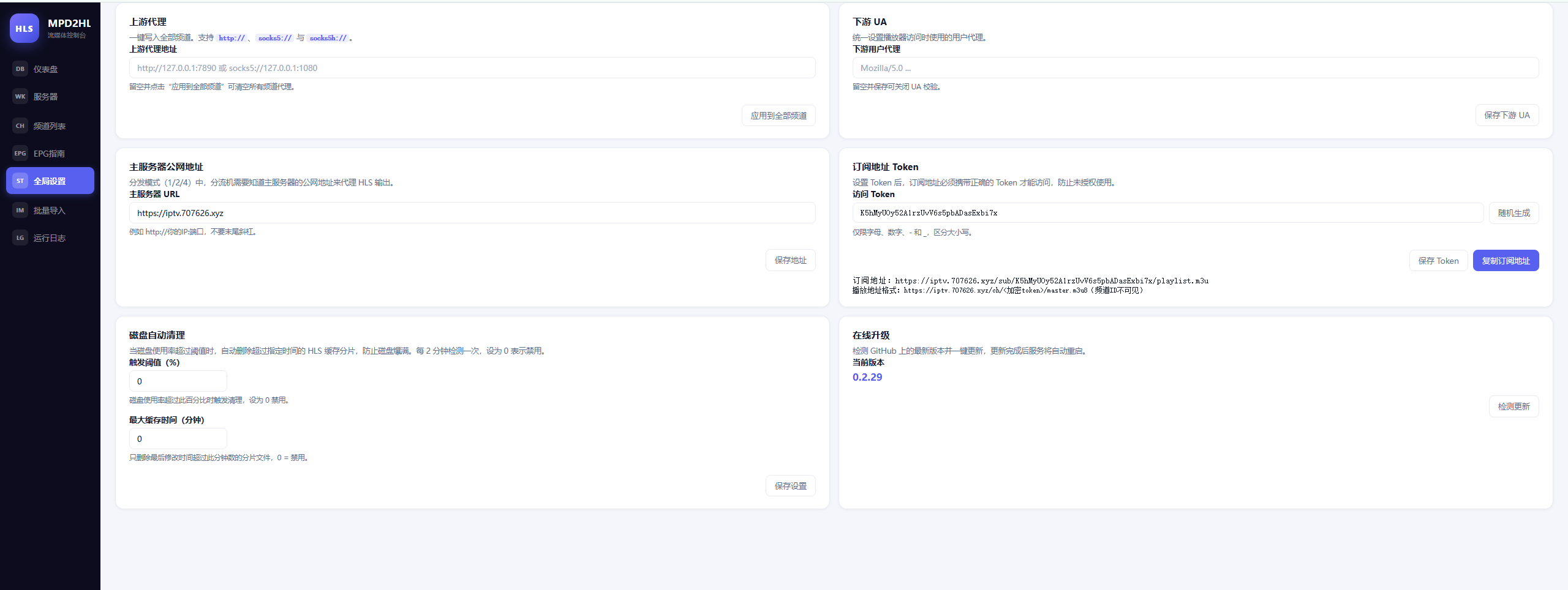Click the 应用到全部频道 button
The height and width of the screenshot is (590, 1568).
click(x=778, y=116)
